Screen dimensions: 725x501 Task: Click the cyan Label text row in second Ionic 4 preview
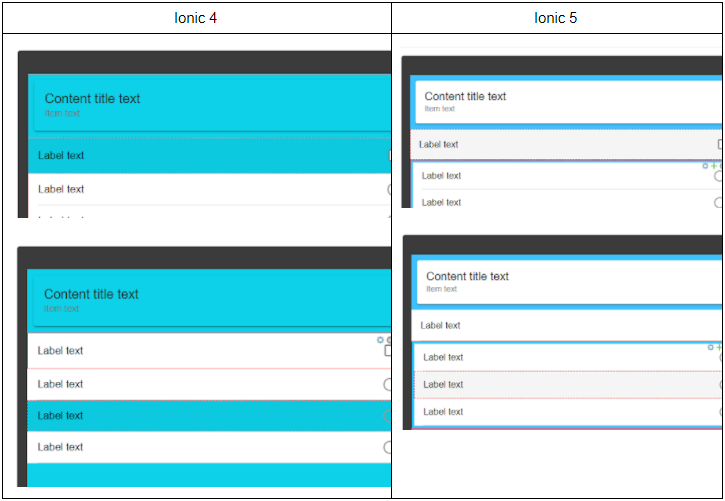click(x=209, y=415)
